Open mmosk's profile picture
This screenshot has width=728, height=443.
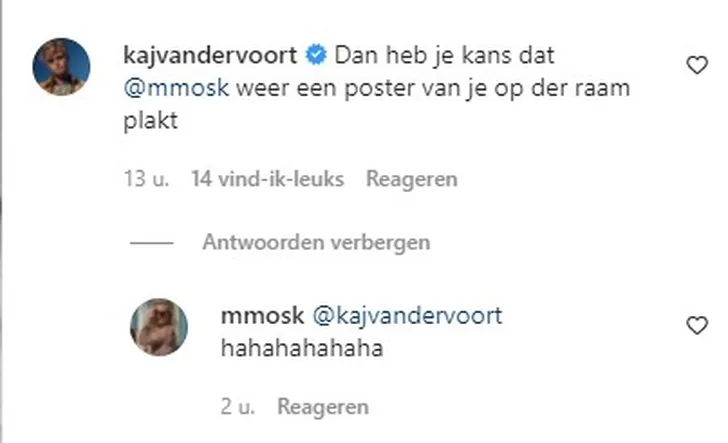coord(159,327)
